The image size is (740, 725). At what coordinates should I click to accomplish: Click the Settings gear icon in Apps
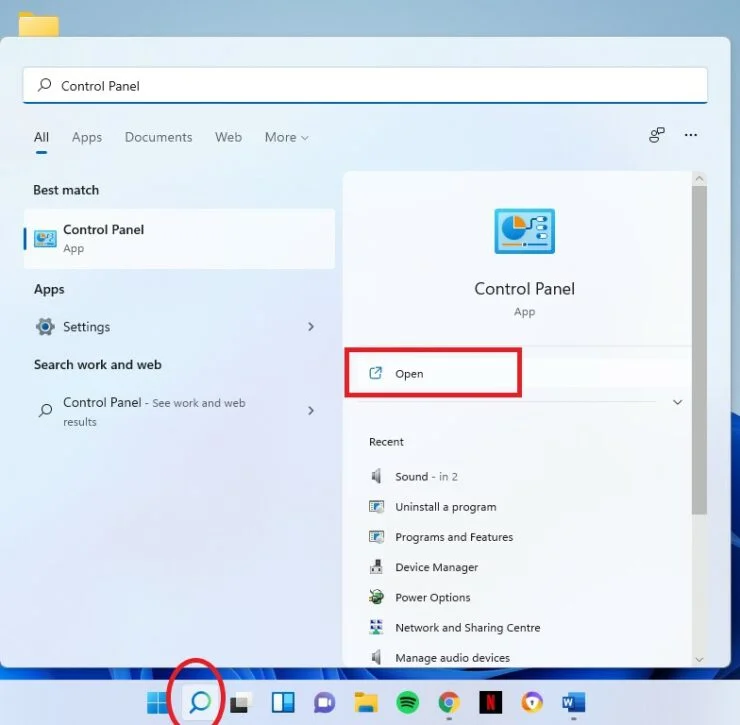(x=45, y=327)
